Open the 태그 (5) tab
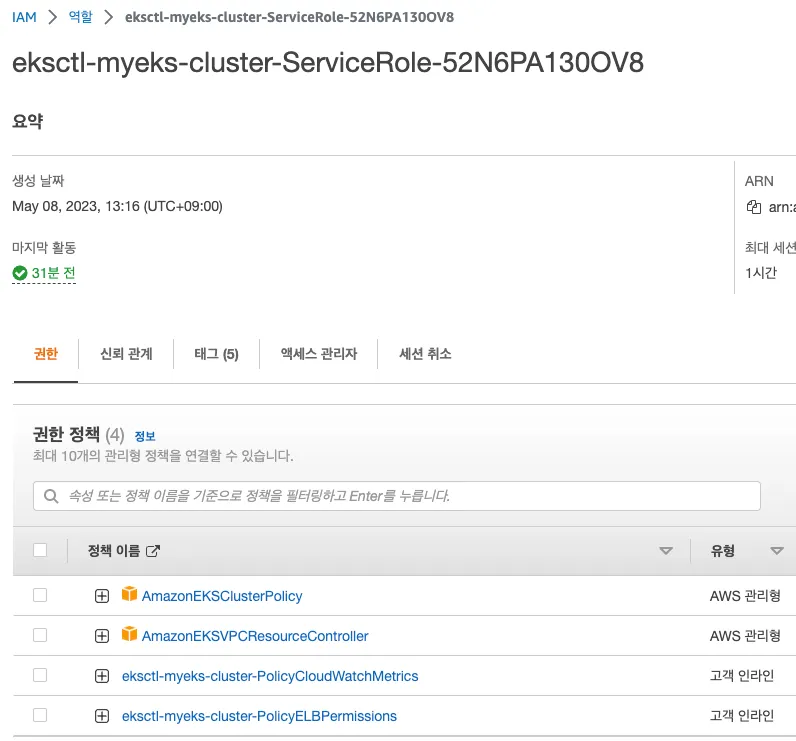This screenshot has width=796, height=741. 216,354
